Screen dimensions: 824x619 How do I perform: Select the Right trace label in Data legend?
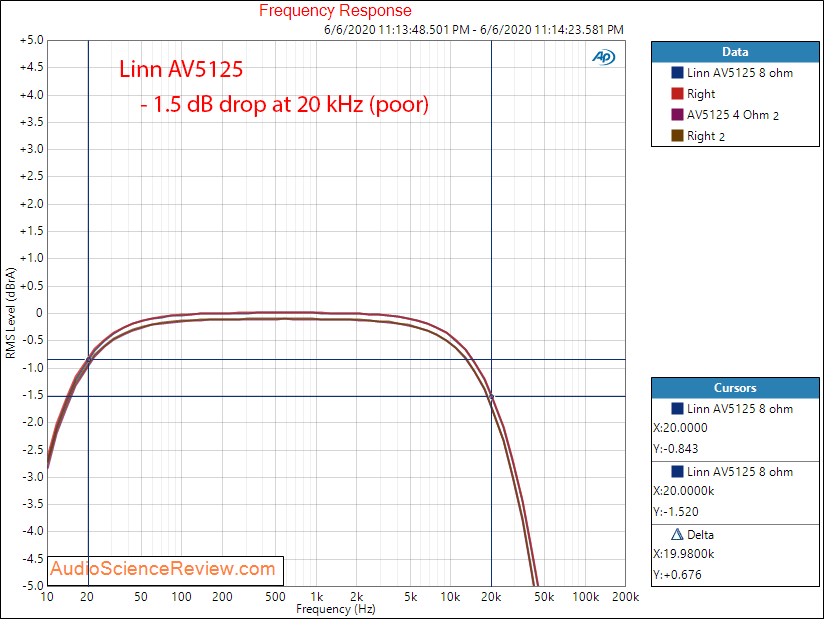coord(701,94)
